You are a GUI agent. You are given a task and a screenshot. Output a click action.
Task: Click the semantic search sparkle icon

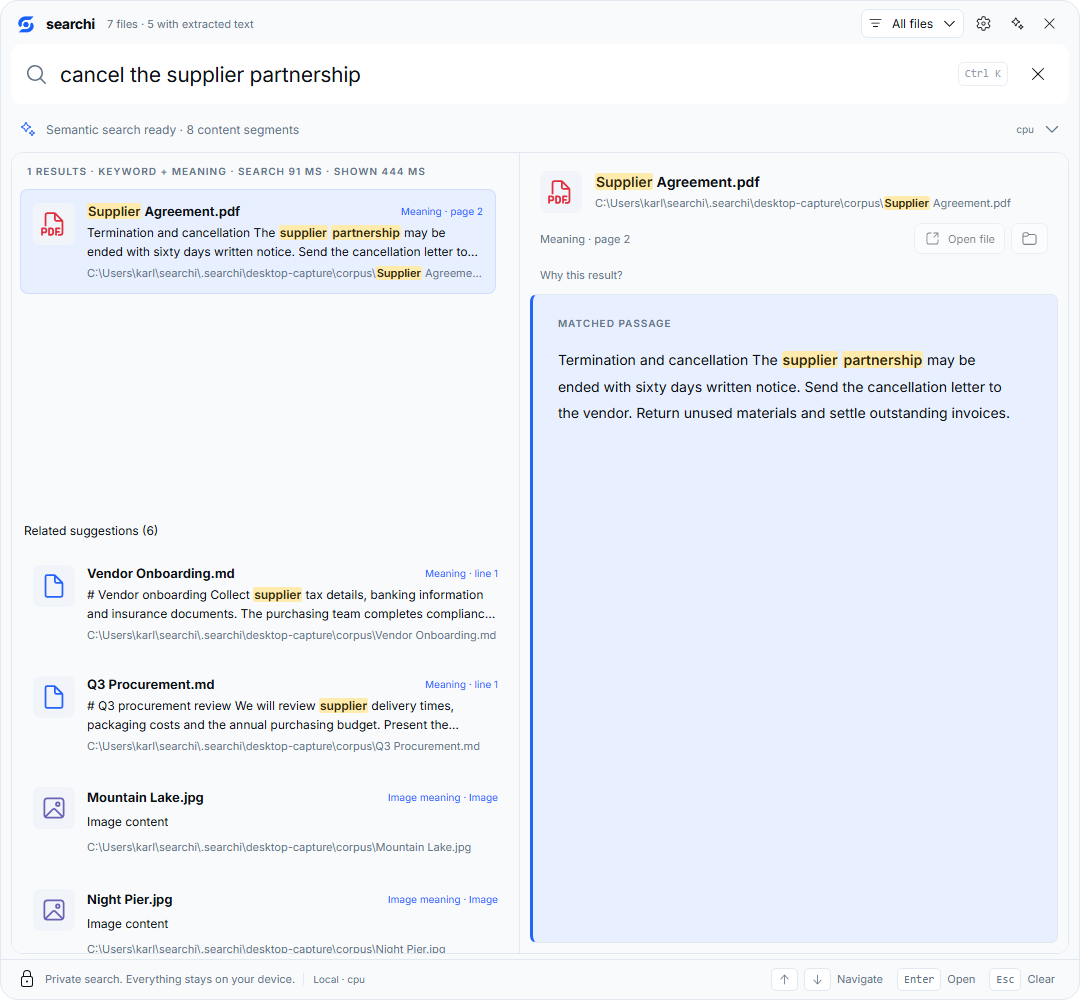point(28,129)
